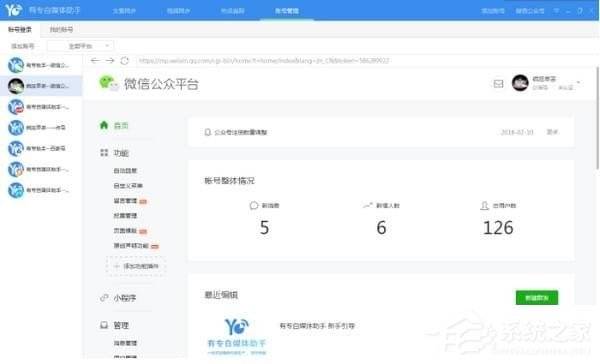
Task: Click the green WeChat logo beside 微信公众平台
Action: [108, 83]
